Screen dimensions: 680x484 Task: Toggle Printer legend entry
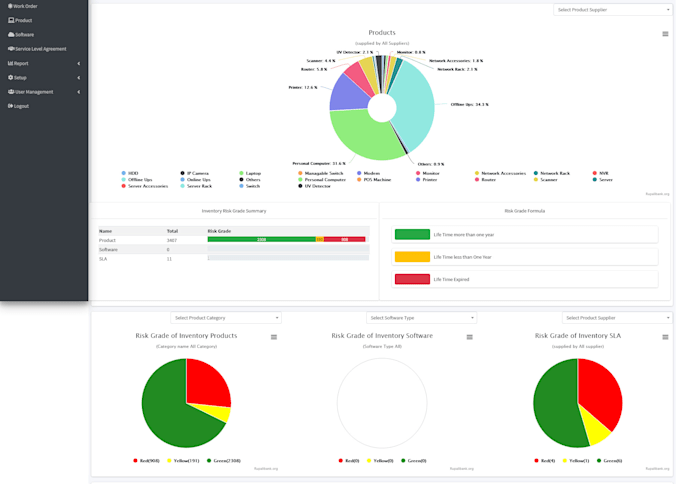(x=427, y=180)
